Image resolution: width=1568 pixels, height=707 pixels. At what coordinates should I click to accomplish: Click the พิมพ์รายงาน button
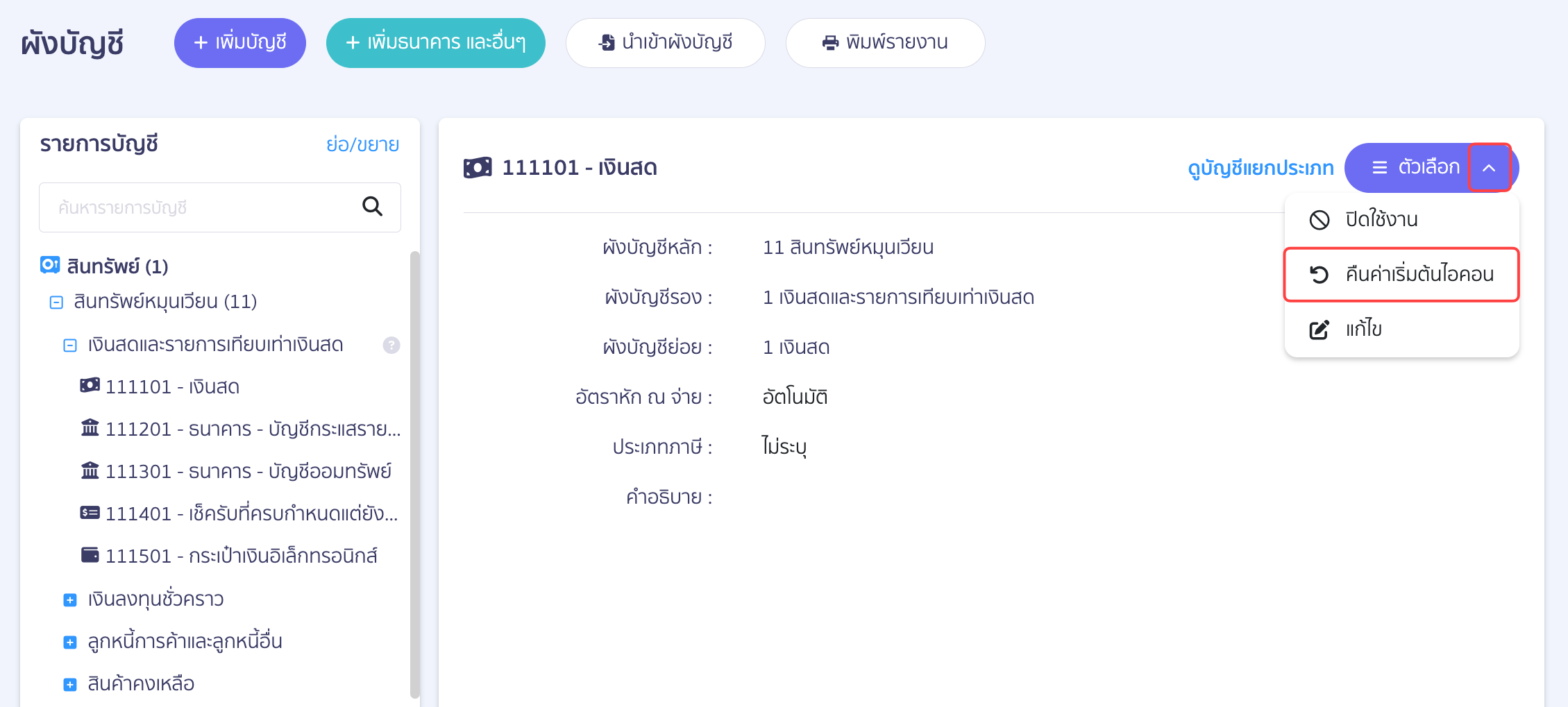click(x=885, y=42)
